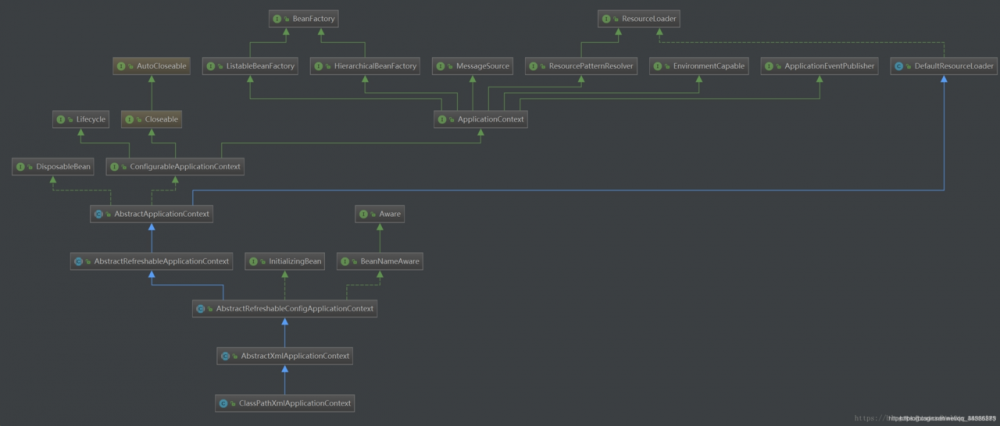This screenshot has height=426, width=1000.
Task: Click the Closeable node
Action: point(152,119)
